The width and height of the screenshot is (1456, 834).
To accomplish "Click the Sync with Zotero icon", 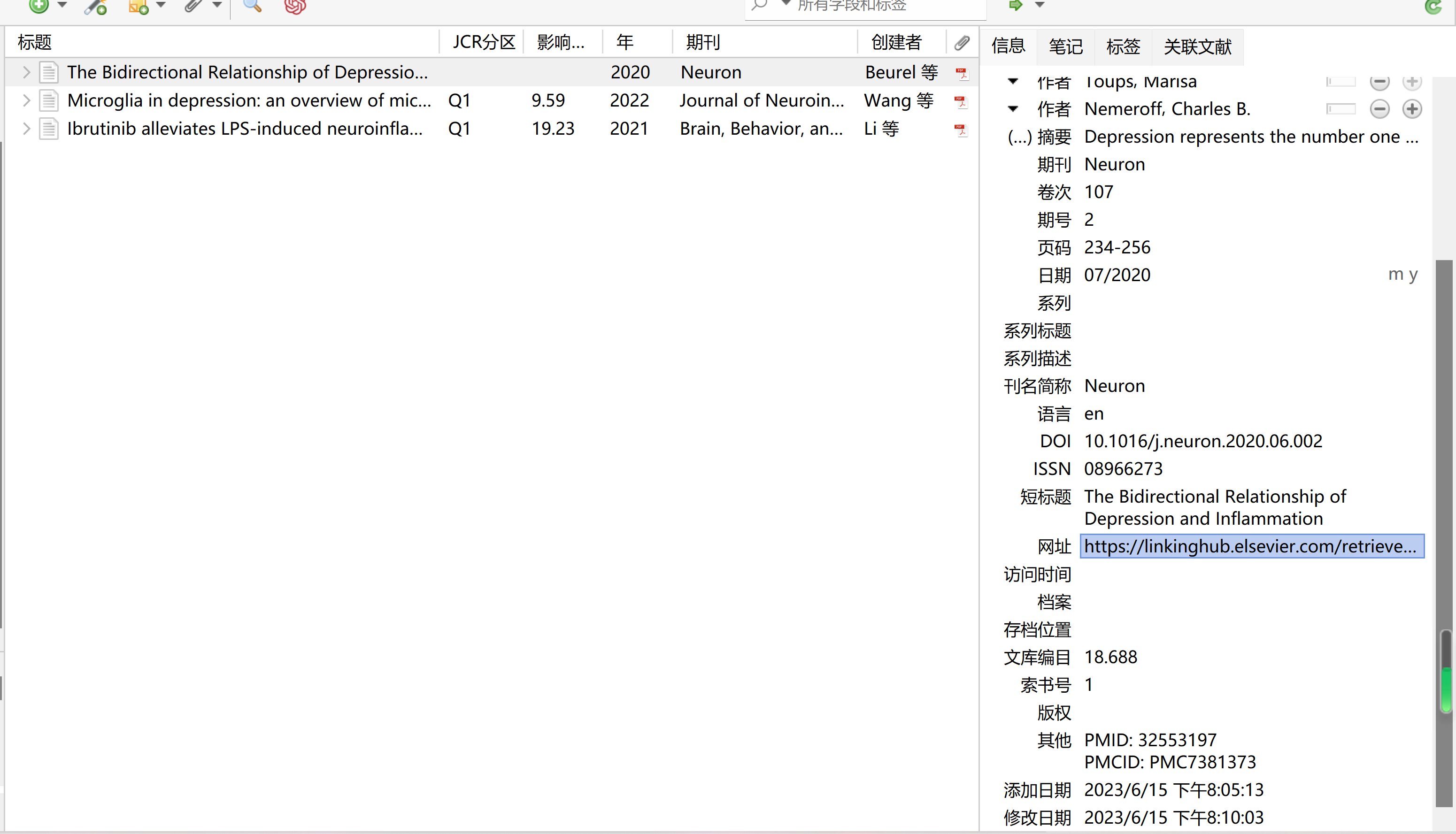I will tap(1433, 7).
